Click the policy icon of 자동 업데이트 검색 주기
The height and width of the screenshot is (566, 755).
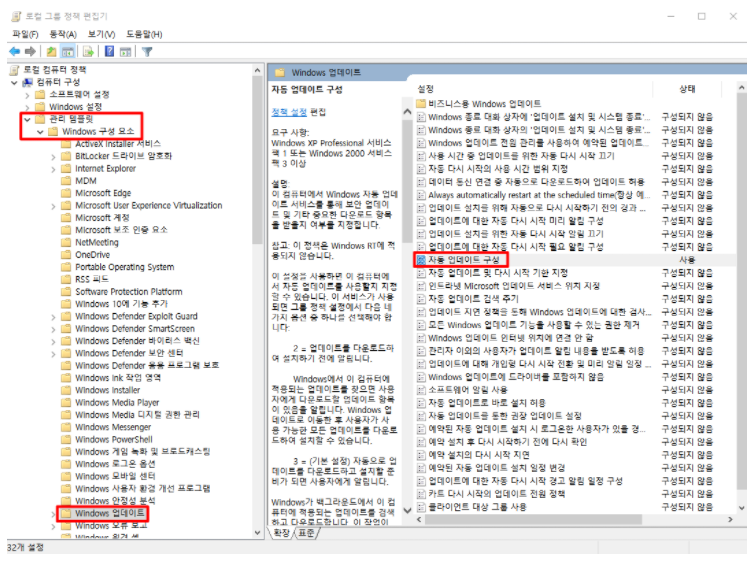pos(421,299)
